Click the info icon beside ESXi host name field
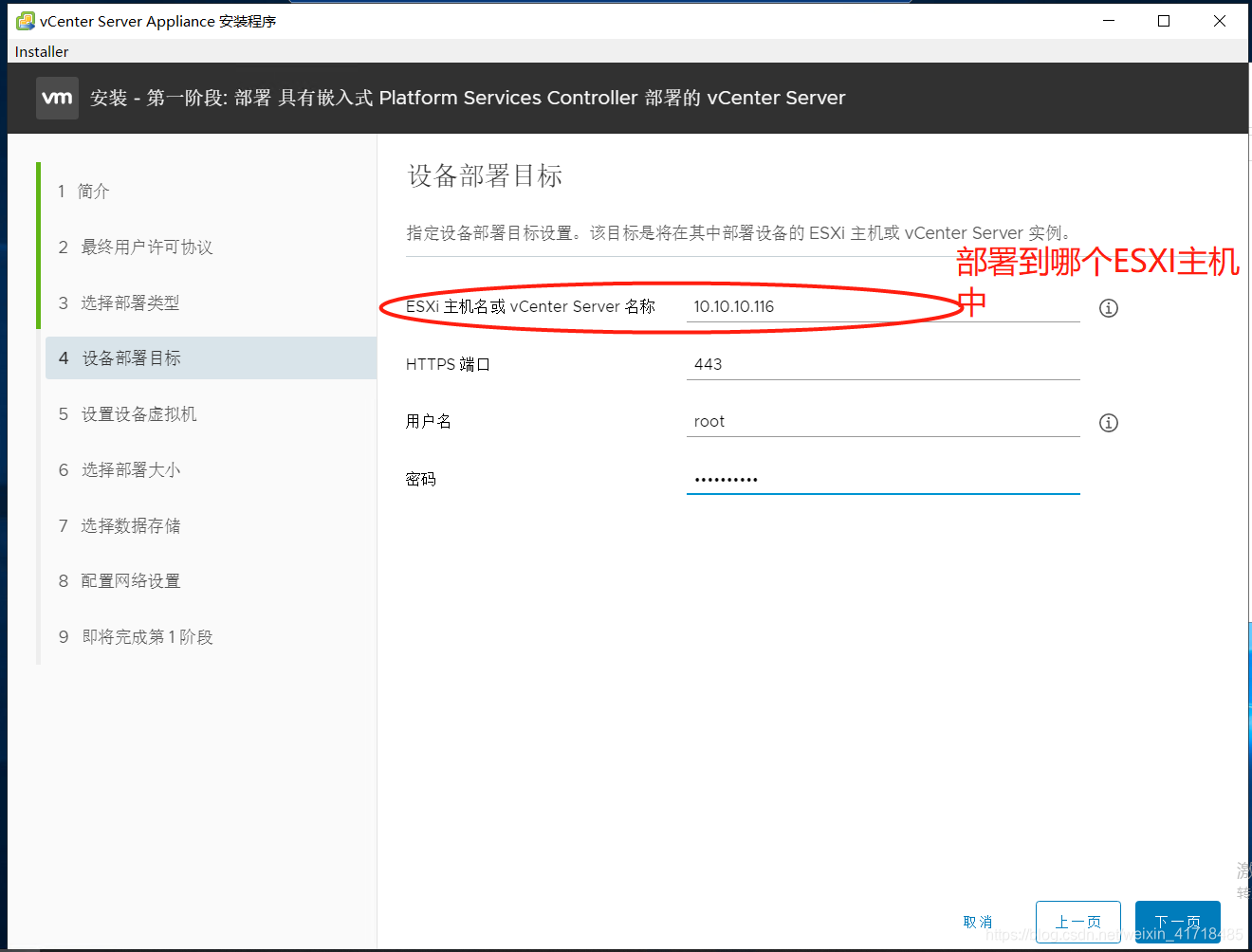Viewport: 1252px width, 952px height. click(x=1108, y=308)
